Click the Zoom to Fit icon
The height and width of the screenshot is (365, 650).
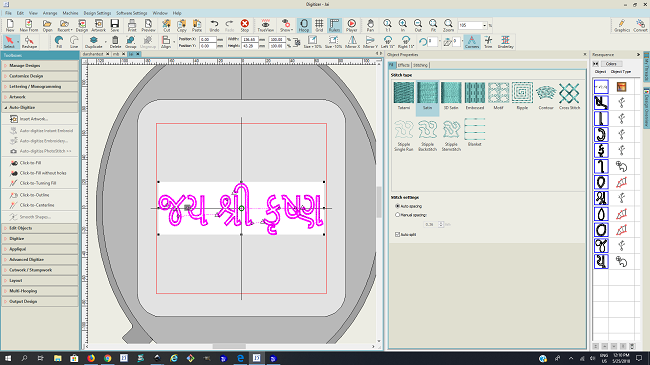(433, 25)
